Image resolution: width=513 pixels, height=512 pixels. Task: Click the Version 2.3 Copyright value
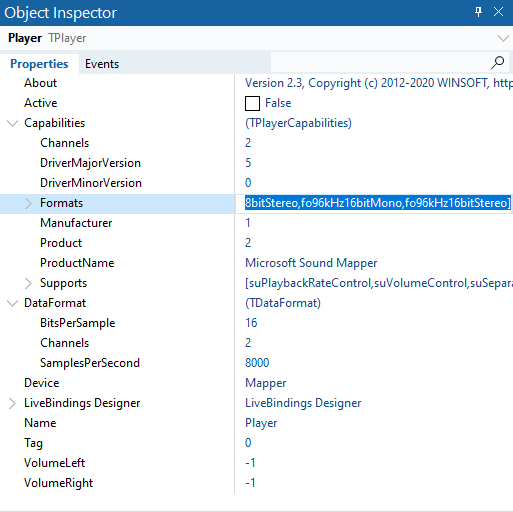379,83
